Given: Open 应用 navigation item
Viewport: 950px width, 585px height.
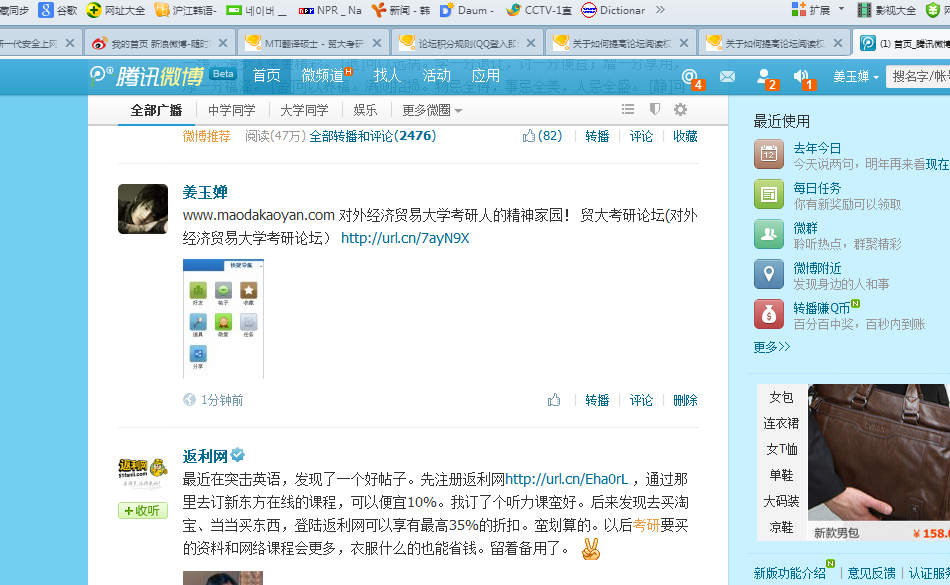Looking at the screenshot, I should pyautogui.click(x=485, y=76).
